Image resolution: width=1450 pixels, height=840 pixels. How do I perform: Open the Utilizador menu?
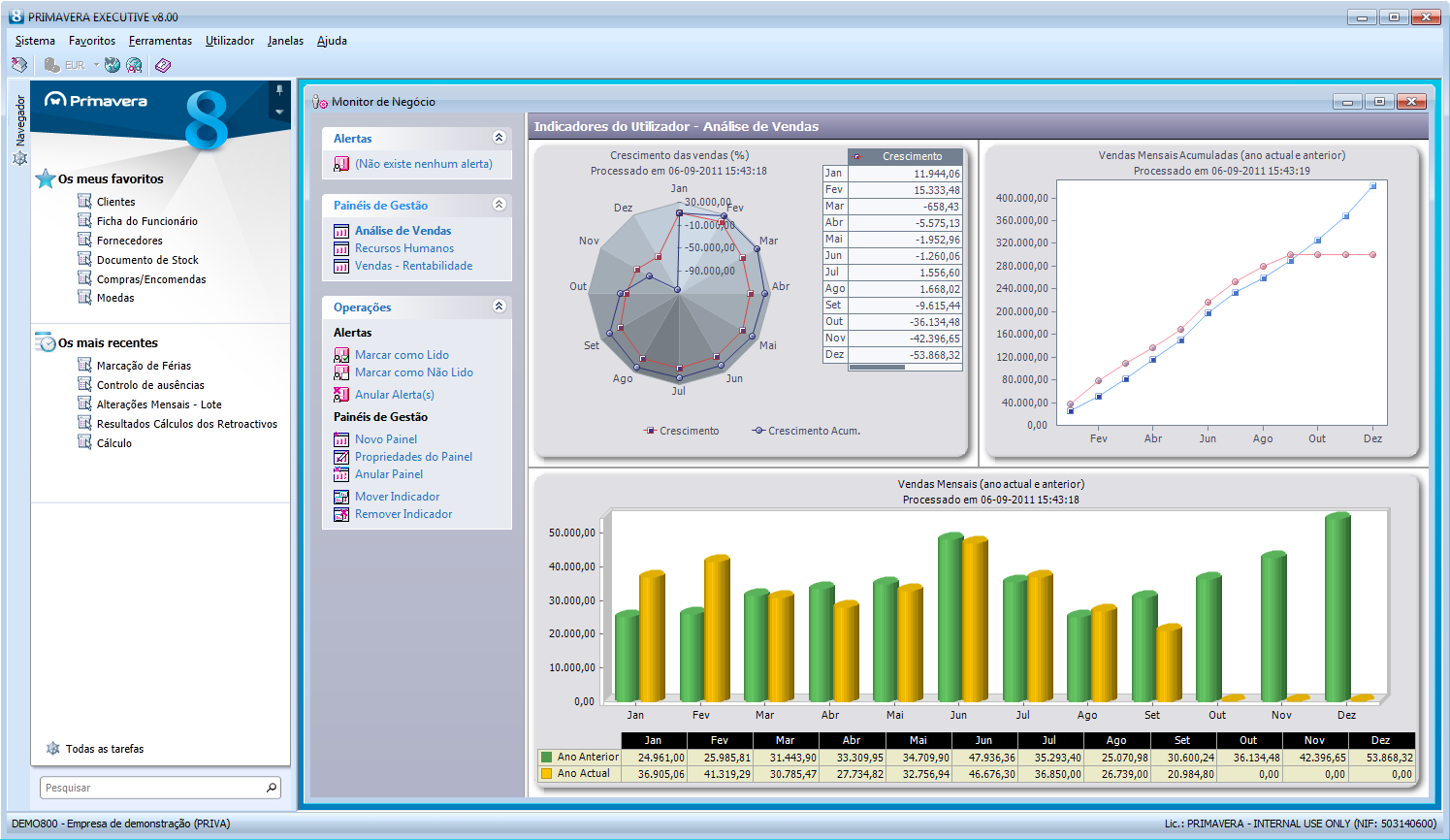coord(230,41)
